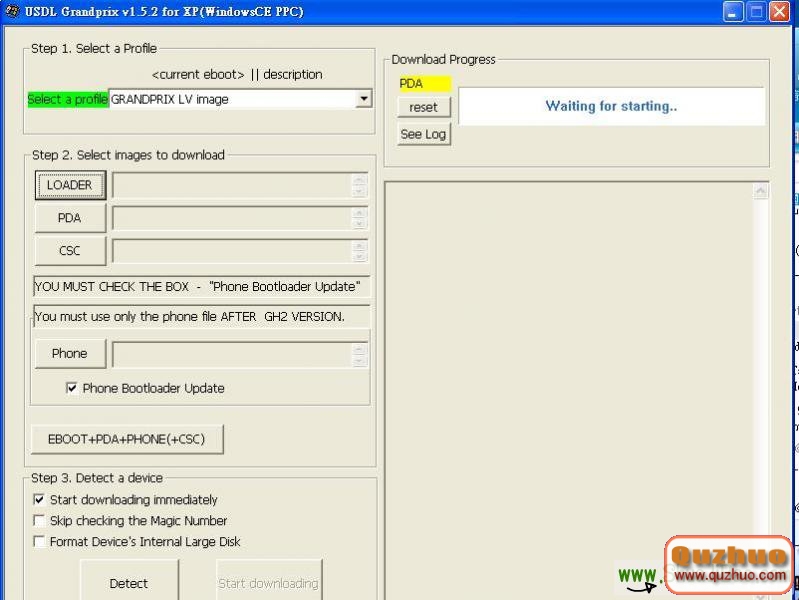Maximize the USDL Grandprix window

[x=756, y=11]
